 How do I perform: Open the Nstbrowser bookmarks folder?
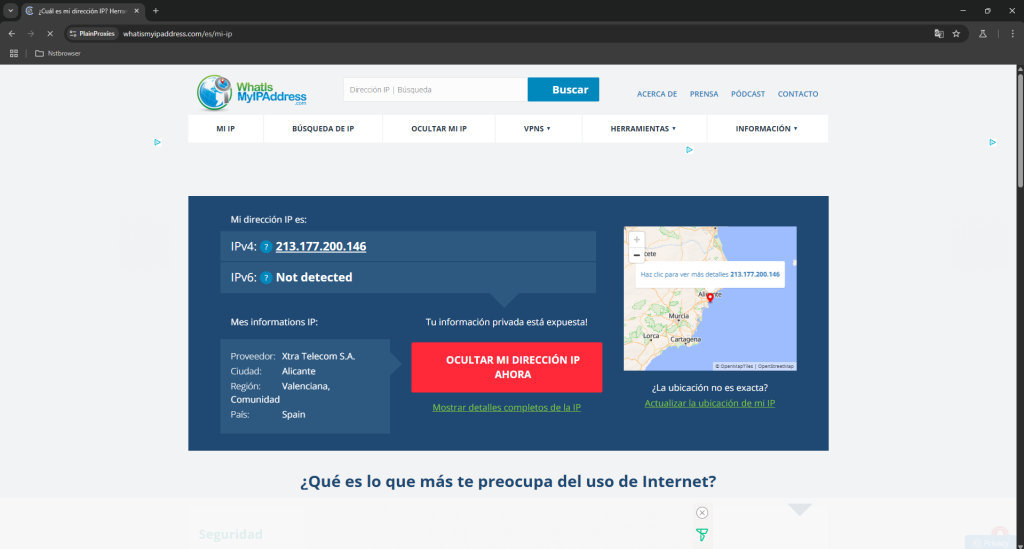[x=57, y=54]
